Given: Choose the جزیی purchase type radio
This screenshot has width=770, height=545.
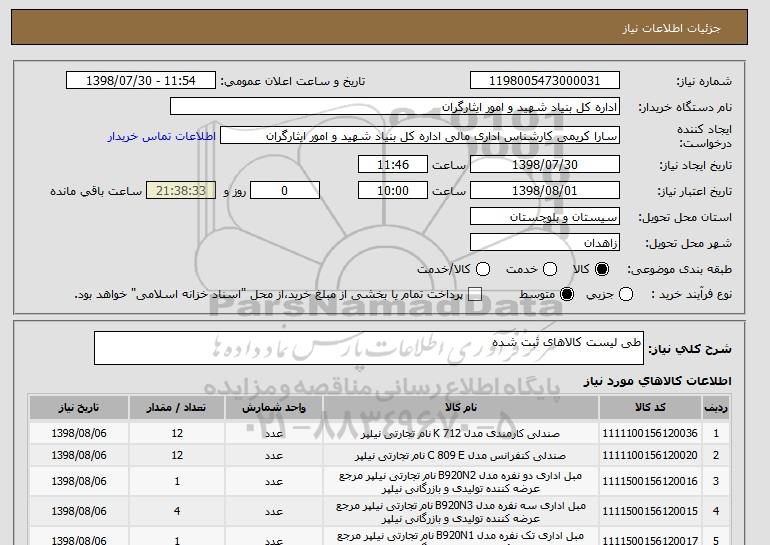Looking at the screenshot, I should [626, 294].
